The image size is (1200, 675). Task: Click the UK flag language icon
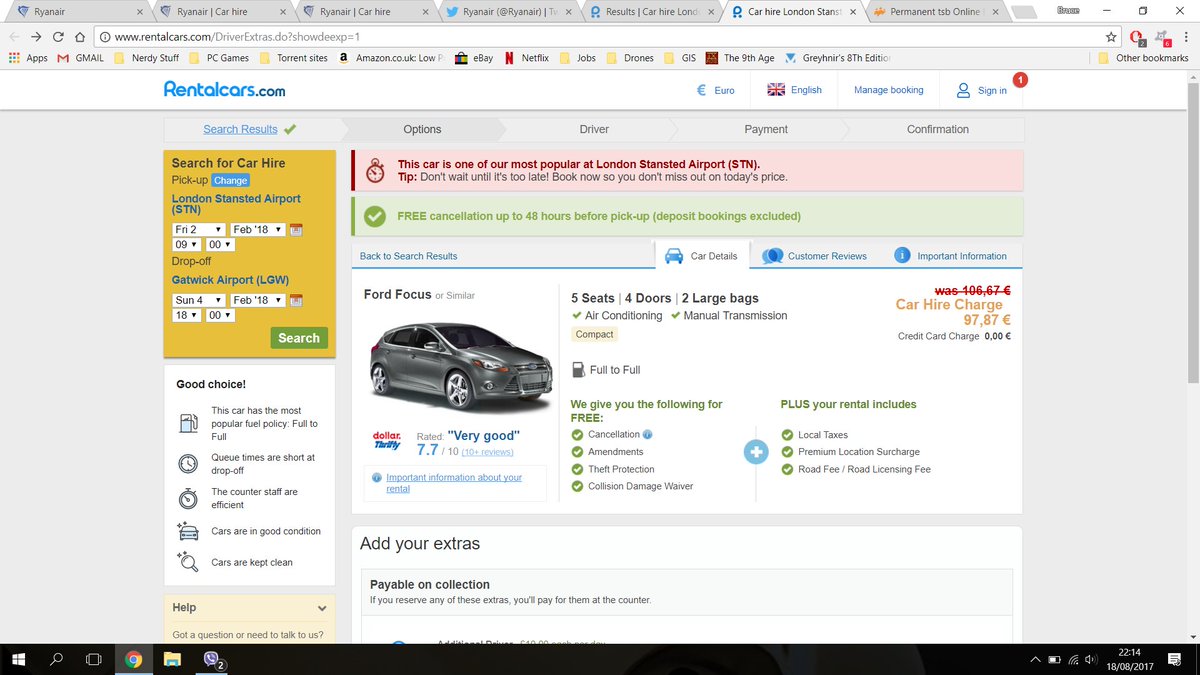(x=776, y=89)
